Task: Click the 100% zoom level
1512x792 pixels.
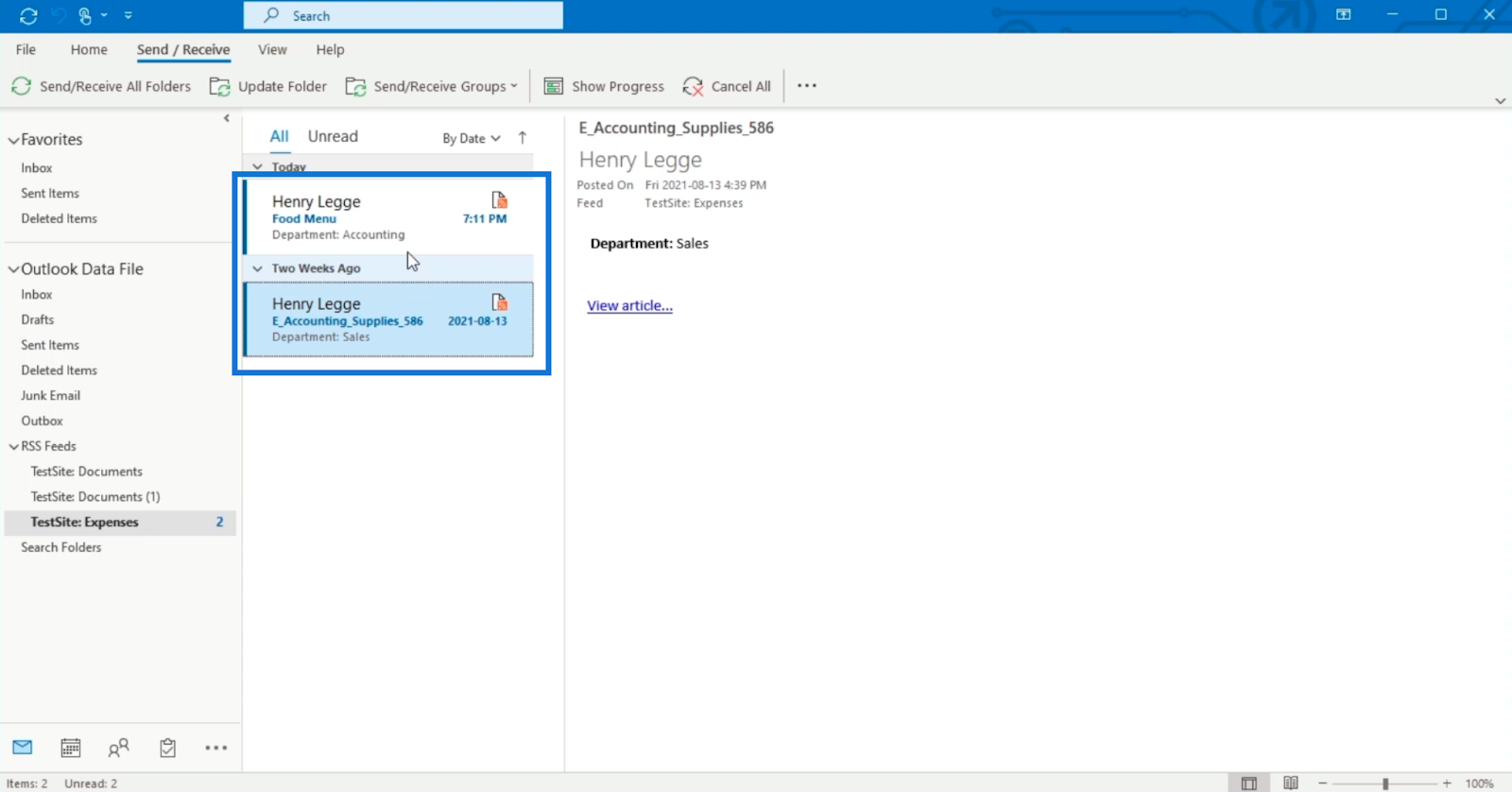Action: pos(1479,783)
